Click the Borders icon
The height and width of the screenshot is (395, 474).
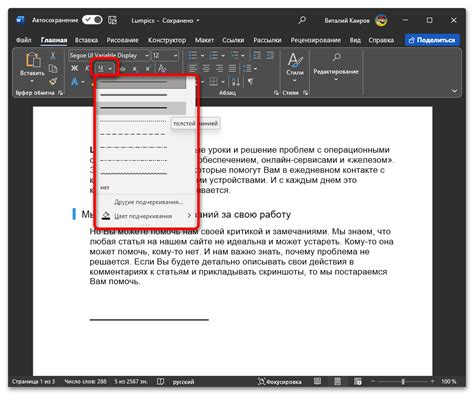coord(213,82)
